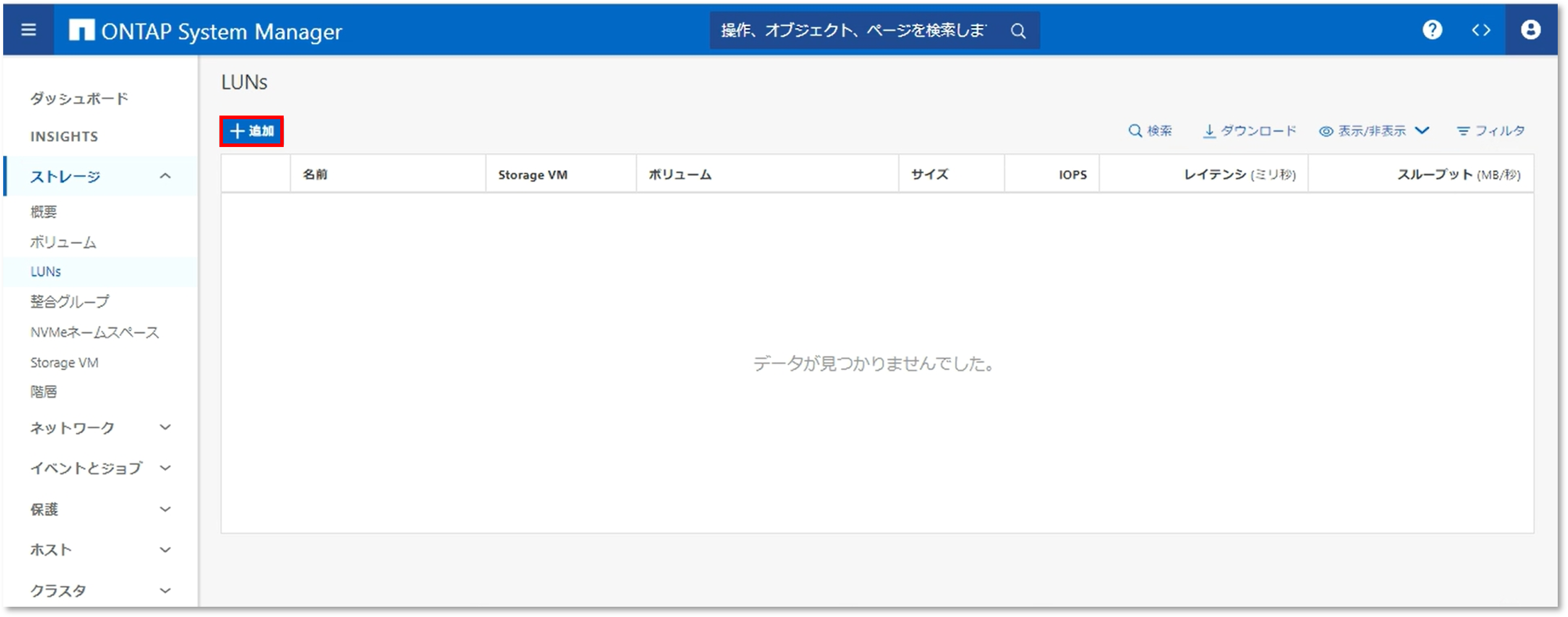The height and width of the screenshot is (617, 1568).
Task: Open the help question mark icon
Action: pos(1432,30)
